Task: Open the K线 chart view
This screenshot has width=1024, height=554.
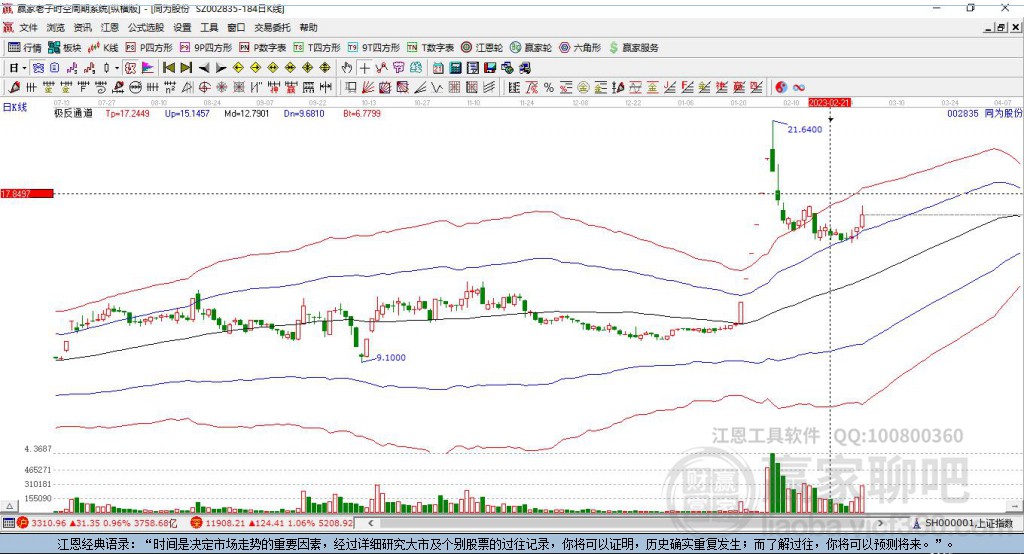Action: tap(105, 47)
